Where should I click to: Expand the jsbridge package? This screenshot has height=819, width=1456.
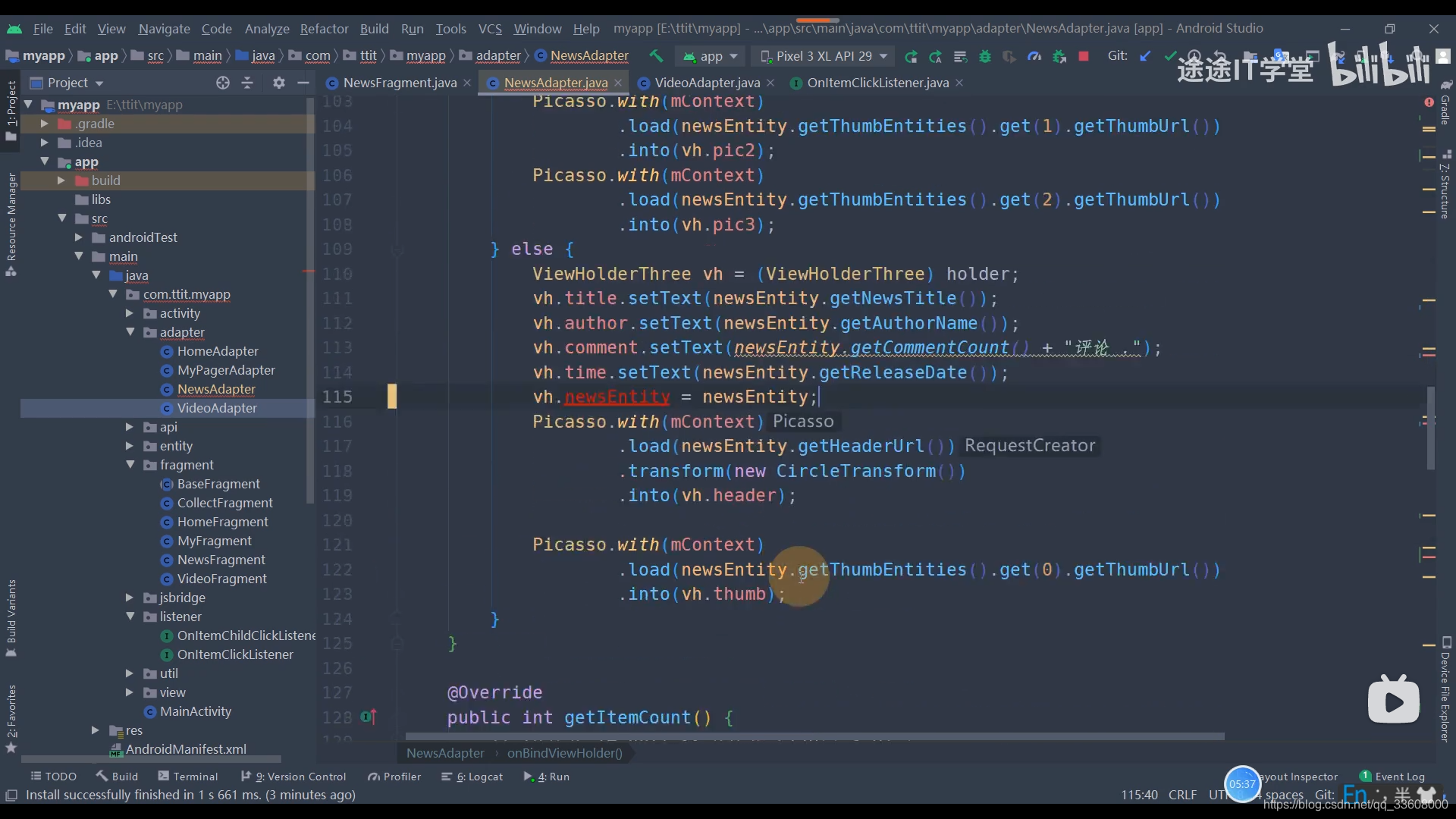coord(129,598)
